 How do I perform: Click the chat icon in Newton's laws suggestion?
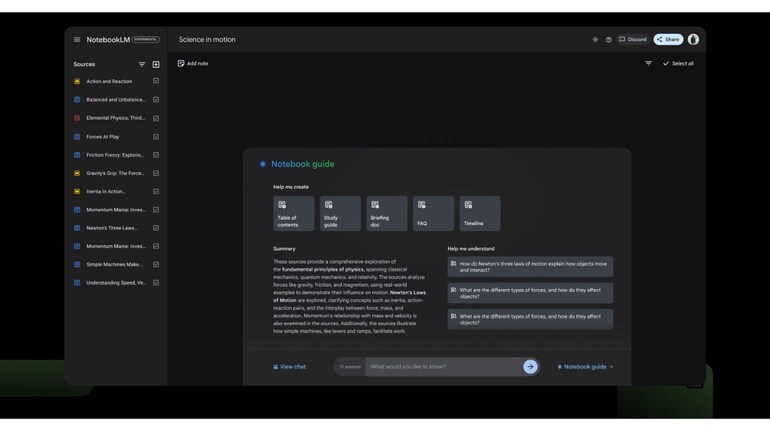point(453,264)
